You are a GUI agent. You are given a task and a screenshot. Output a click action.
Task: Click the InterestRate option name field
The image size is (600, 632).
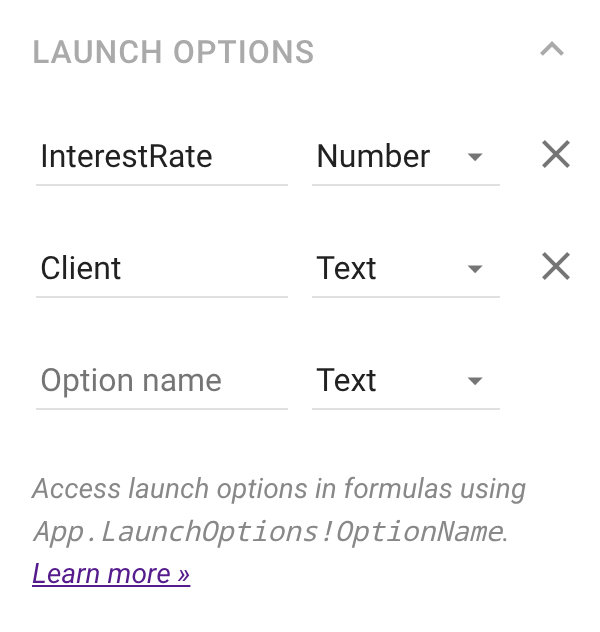click(x=161, y=157)
